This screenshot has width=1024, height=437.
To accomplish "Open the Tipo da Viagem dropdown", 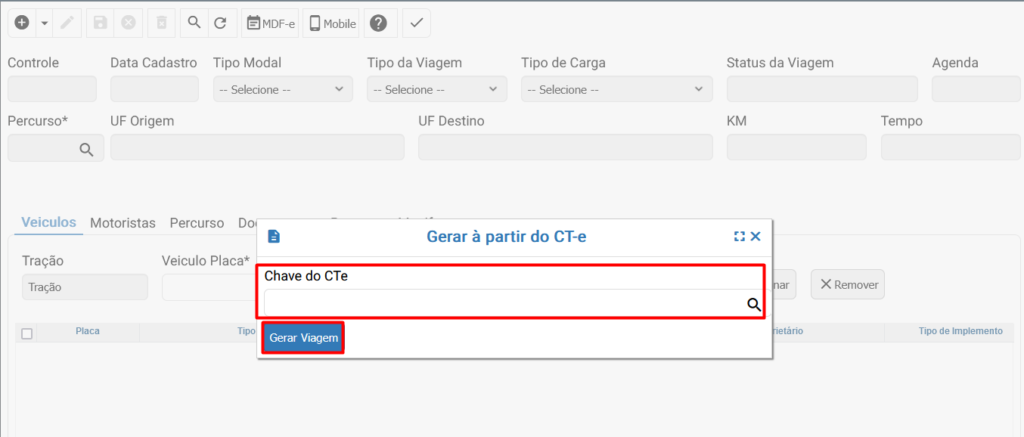I will coord(437,89).
